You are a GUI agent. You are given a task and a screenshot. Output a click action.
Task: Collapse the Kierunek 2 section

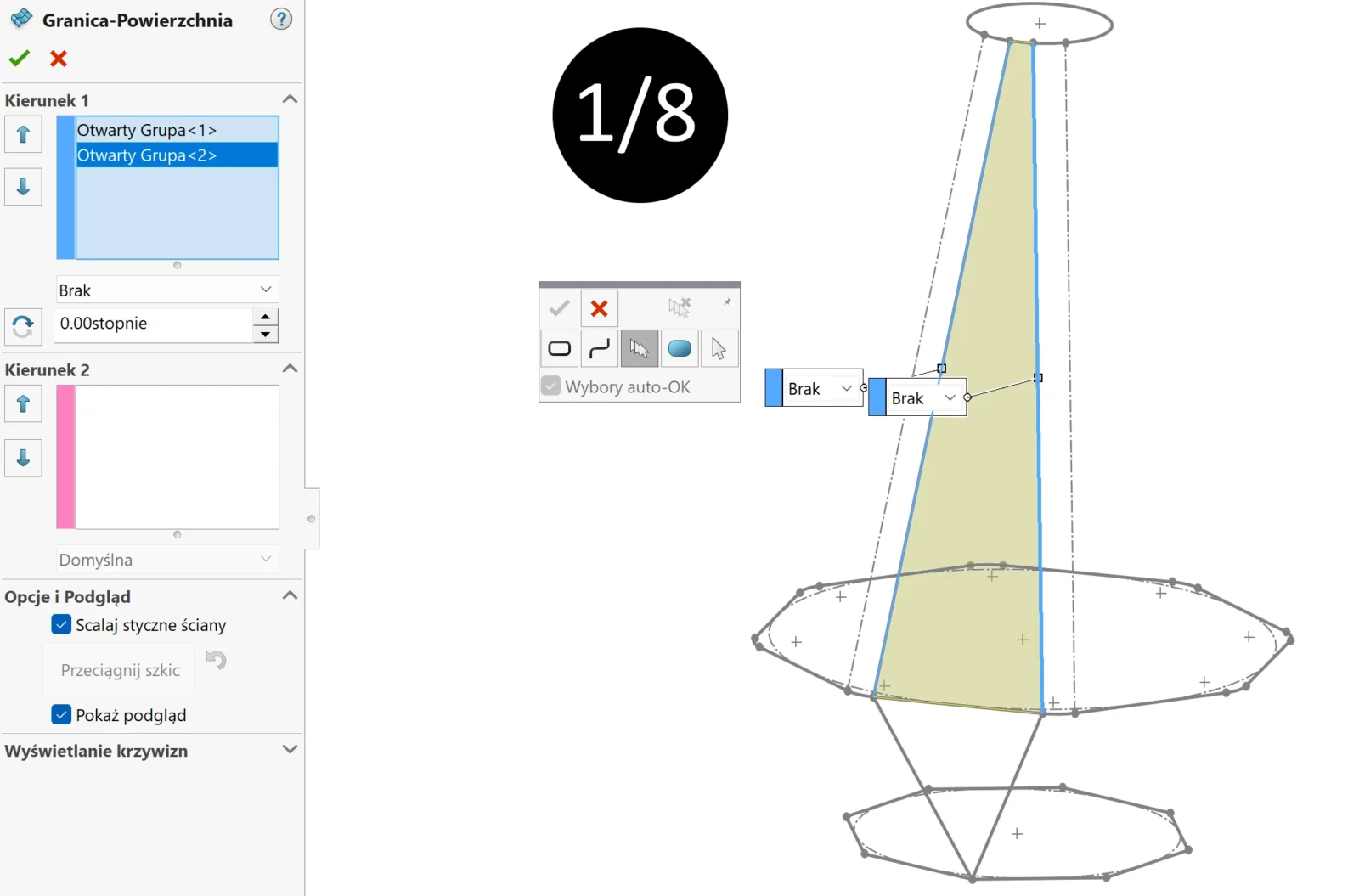[x=290, y=369]
